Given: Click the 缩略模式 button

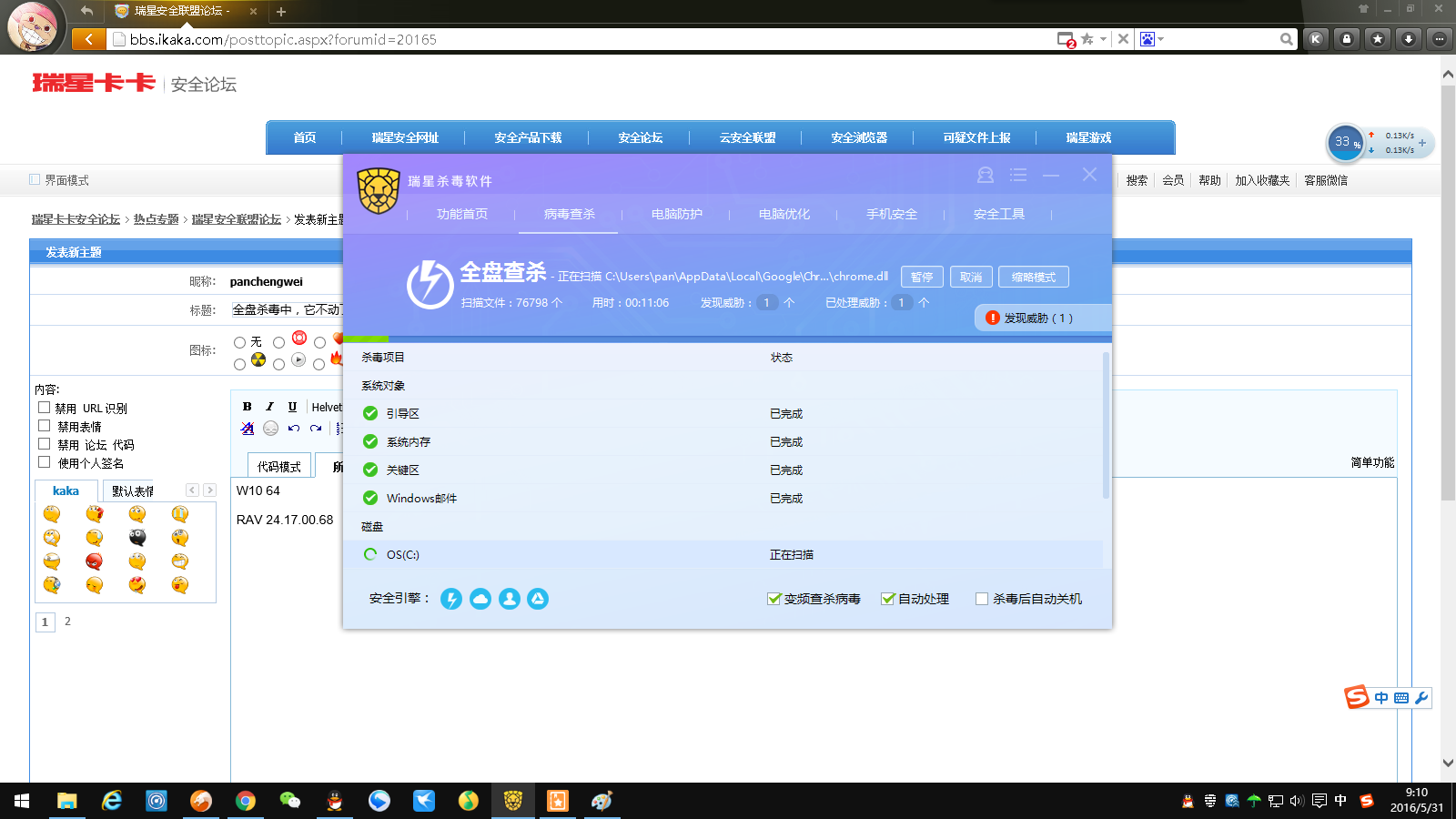Looking at the screenshot, I should pos(1034,277).
